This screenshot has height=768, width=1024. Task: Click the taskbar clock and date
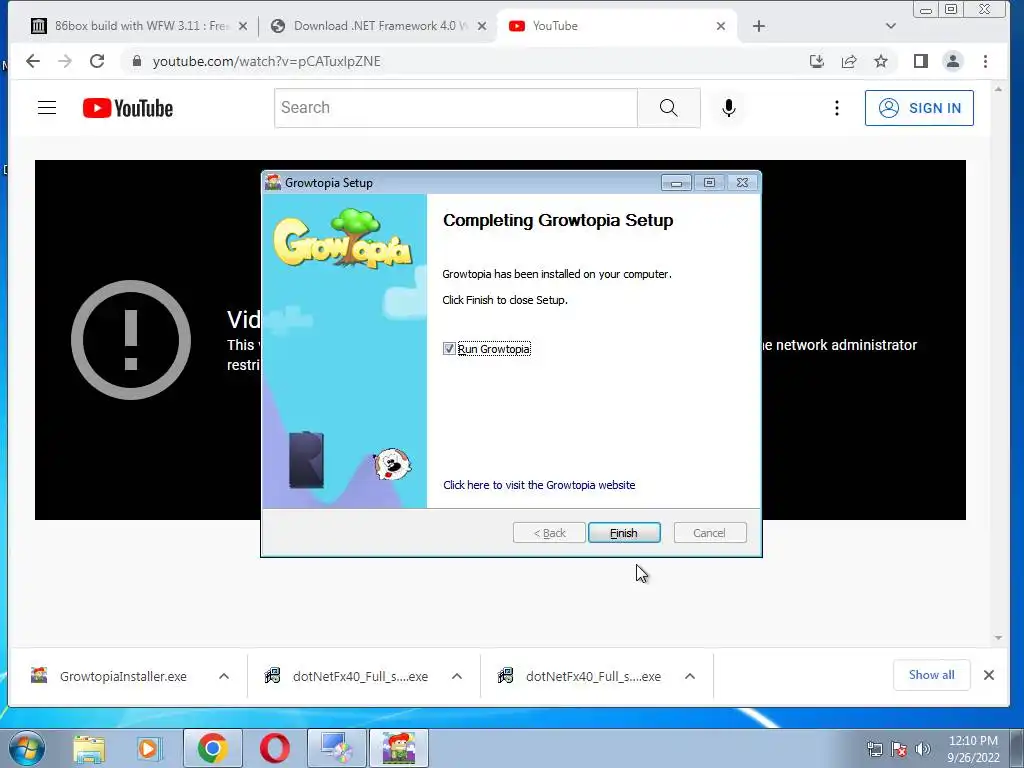pyautogui.click(x=973, y=749)
